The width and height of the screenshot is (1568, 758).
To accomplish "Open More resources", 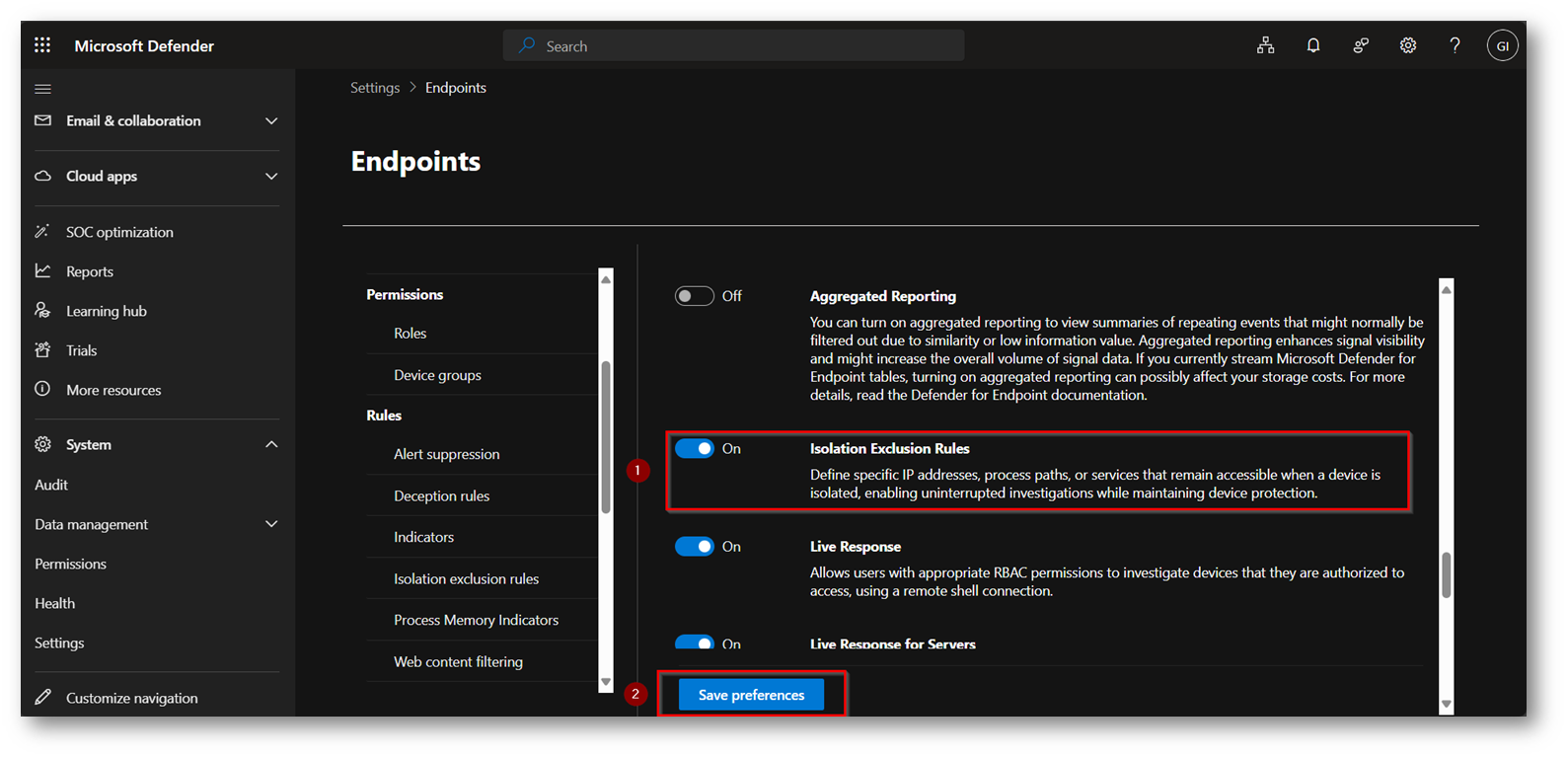I will click(x=113, y=390).
